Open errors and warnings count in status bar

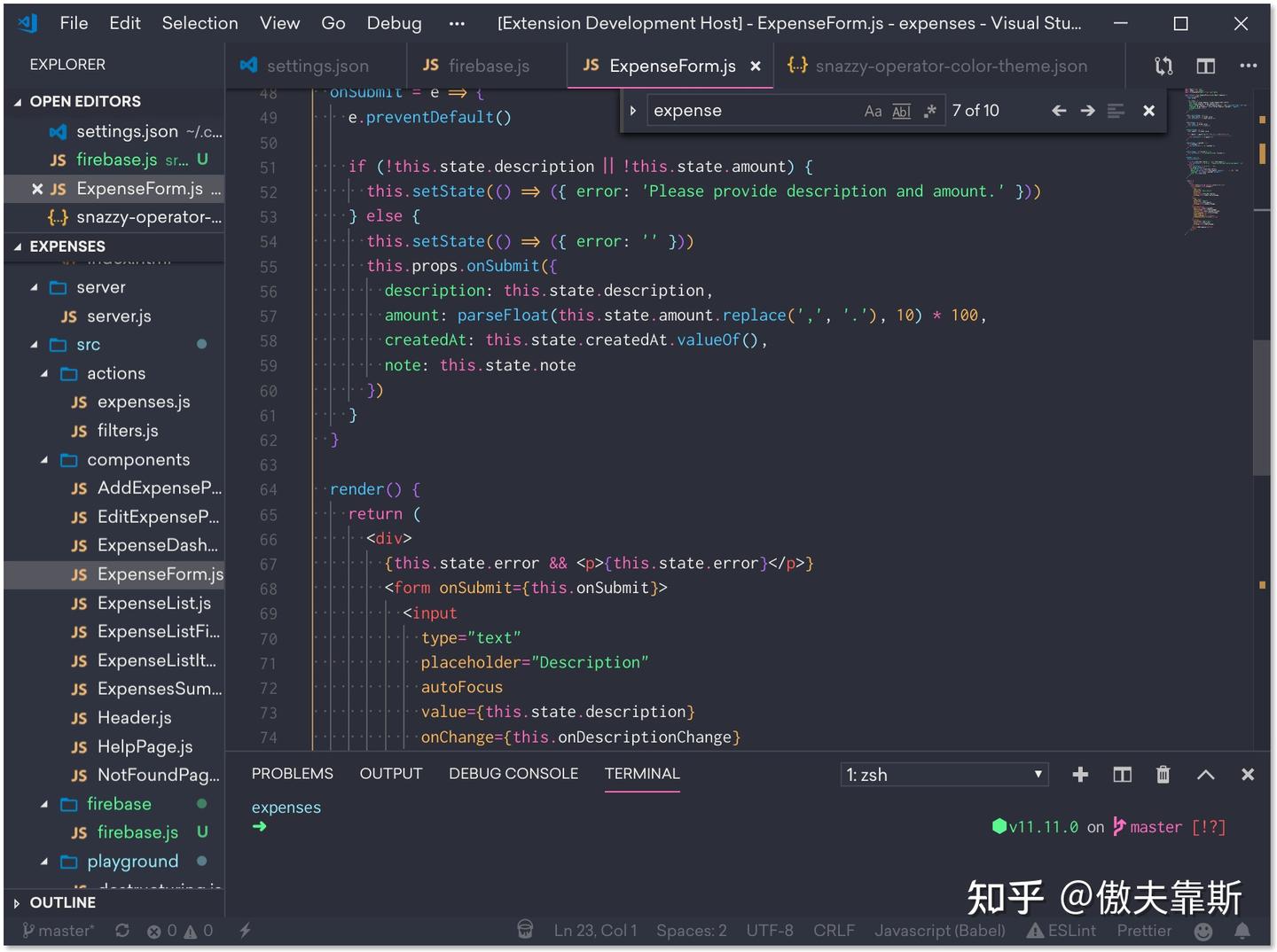click(x=180, y=931)
